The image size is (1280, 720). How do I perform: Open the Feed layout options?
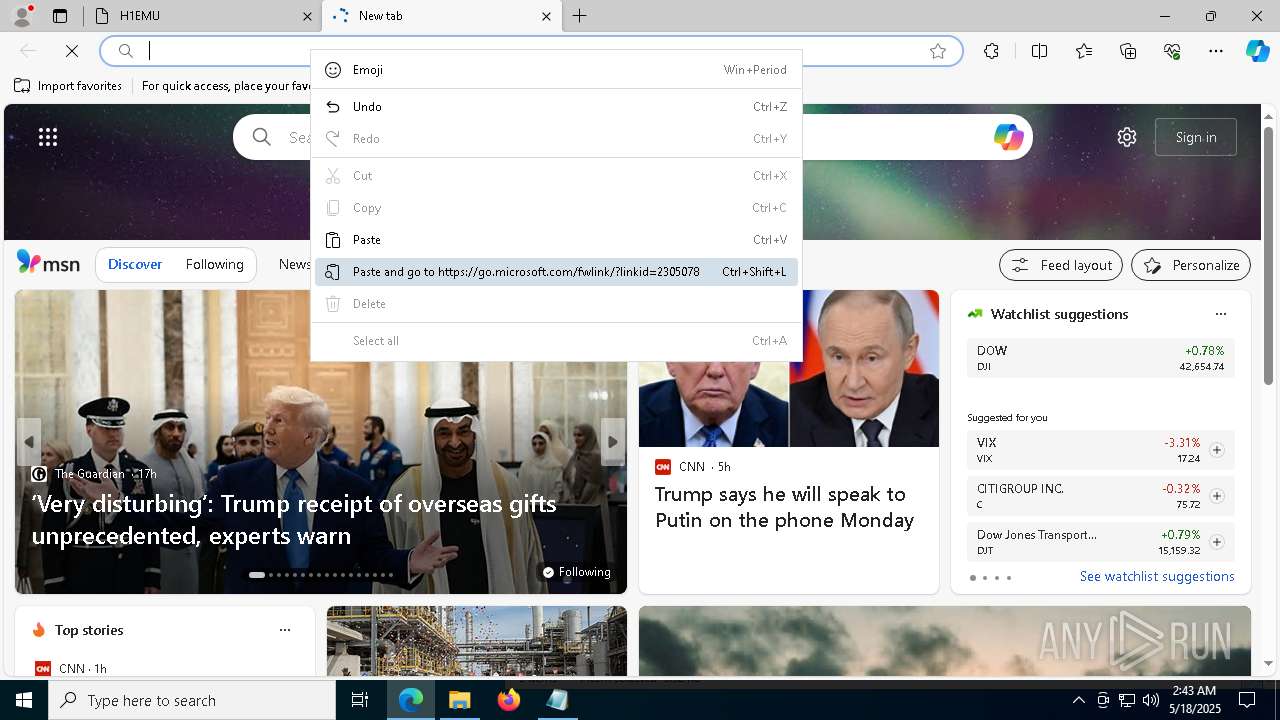click(1062, 265)
